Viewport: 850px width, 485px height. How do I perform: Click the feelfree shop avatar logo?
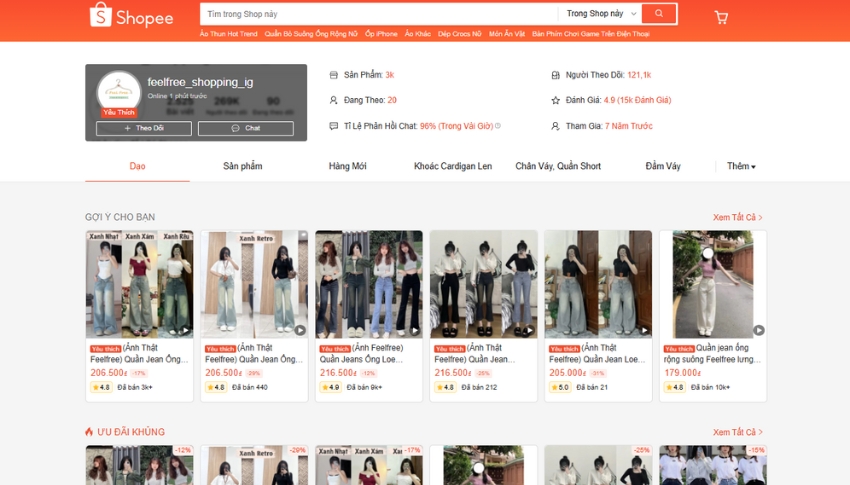coord(119,92)
